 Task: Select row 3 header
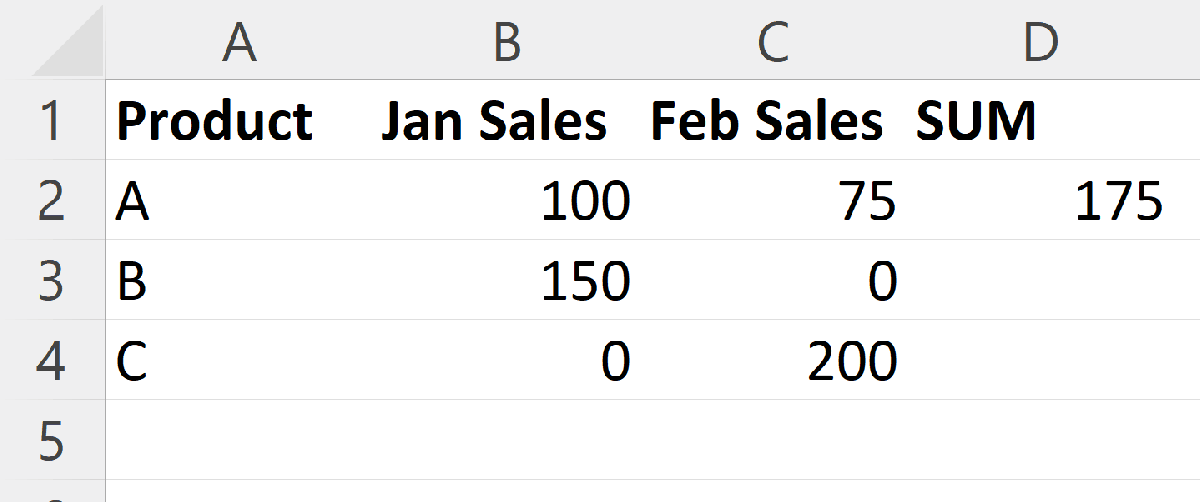pyautogui.click(x=52, y=281)
